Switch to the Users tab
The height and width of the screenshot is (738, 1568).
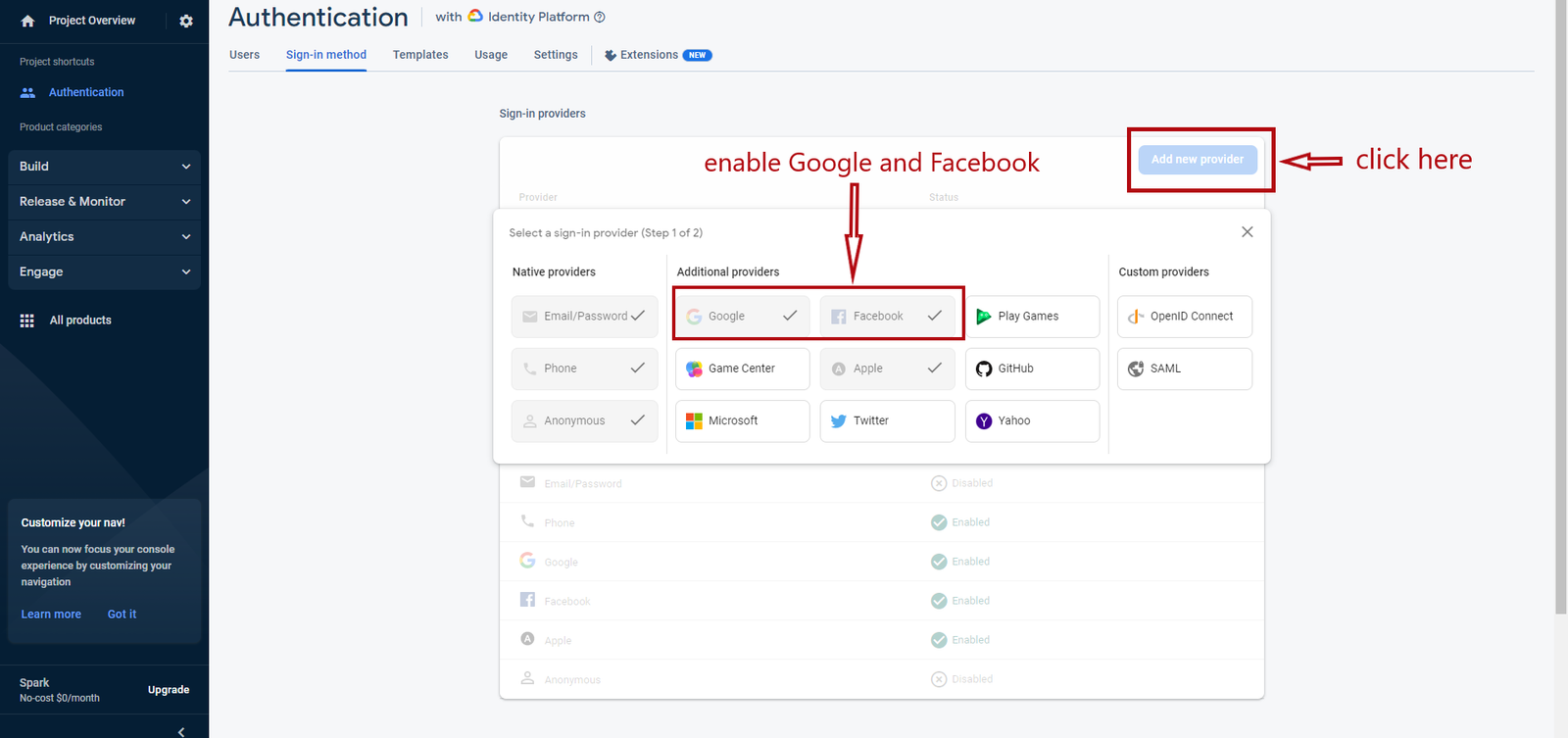point(245,55)
